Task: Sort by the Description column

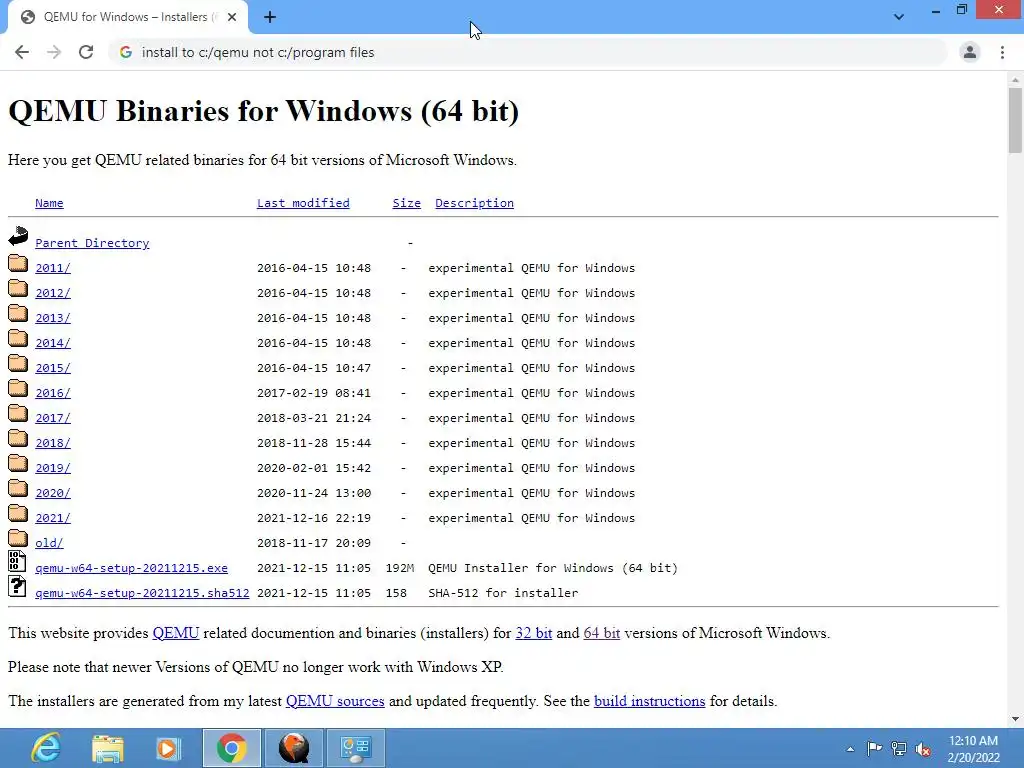Action: click(x=474, y=203)
